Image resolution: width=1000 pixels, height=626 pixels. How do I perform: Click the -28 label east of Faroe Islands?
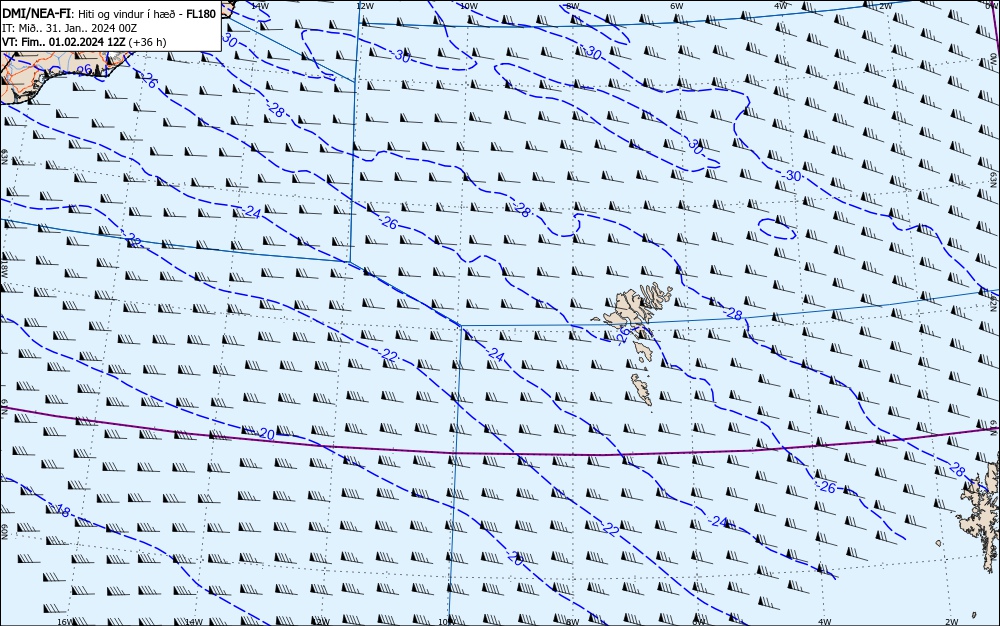click(x=733, y=314)
